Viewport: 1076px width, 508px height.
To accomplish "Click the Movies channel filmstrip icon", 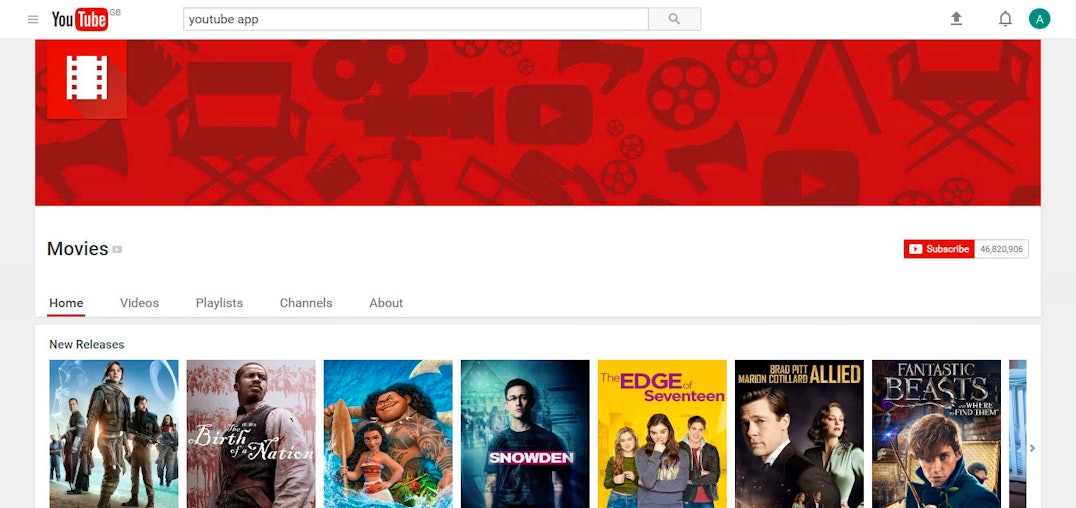I will point(86,78).
